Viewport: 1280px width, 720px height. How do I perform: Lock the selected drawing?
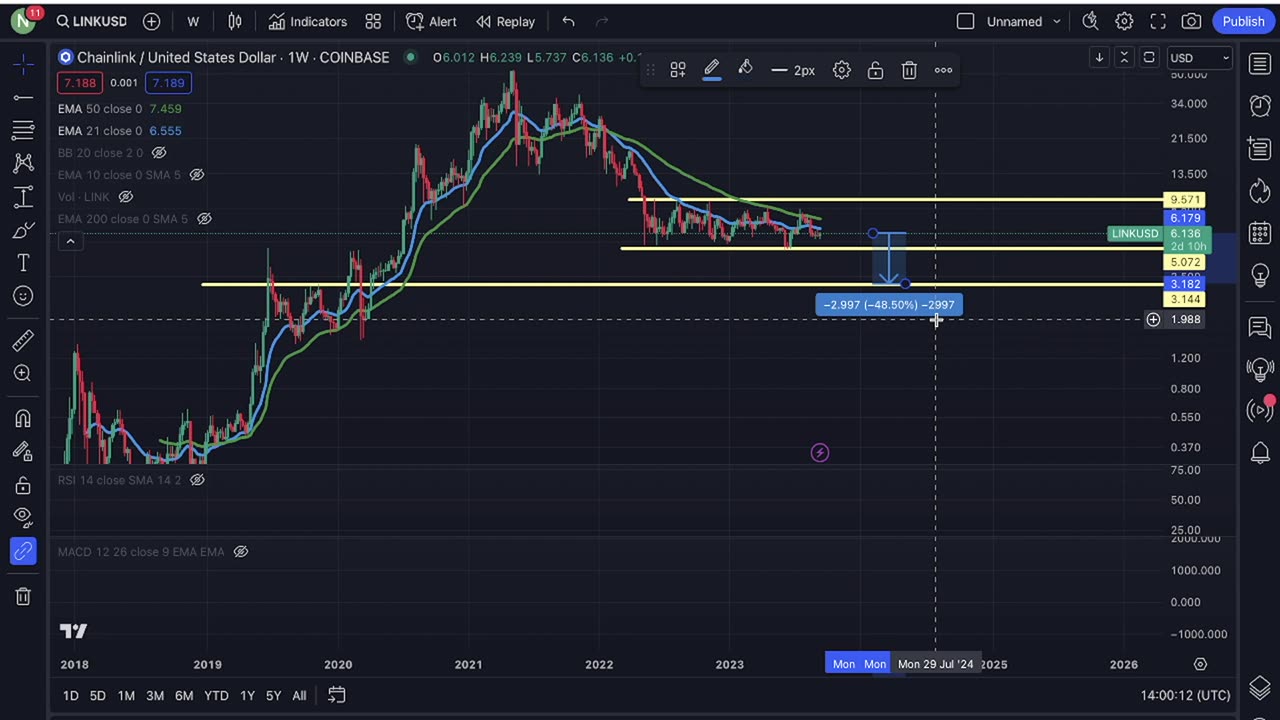875,70
